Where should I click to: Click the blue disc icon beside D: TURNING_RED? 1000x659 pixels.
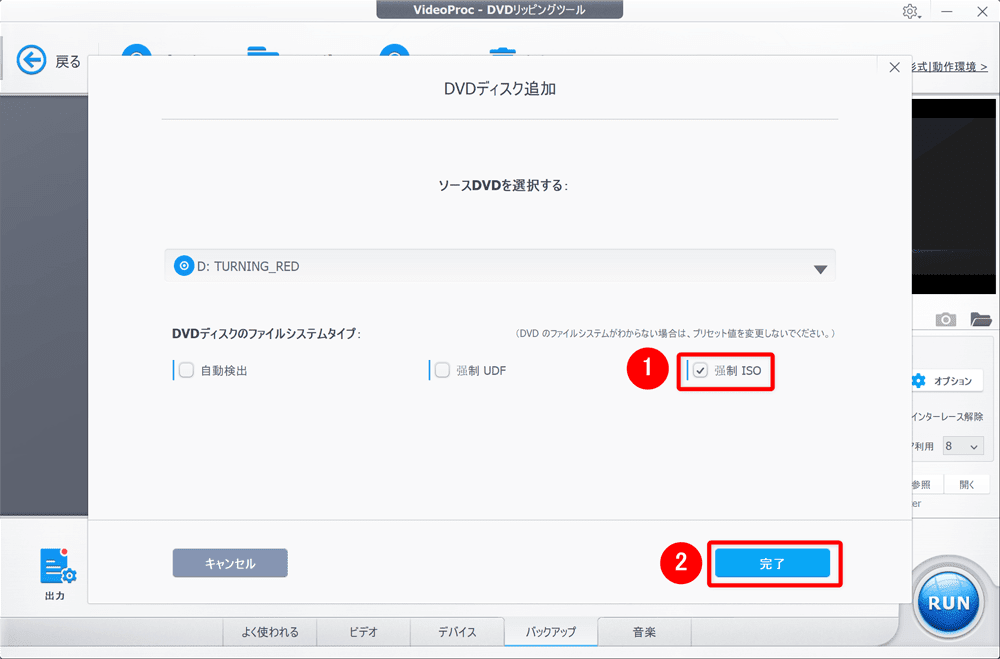(184, 266)
